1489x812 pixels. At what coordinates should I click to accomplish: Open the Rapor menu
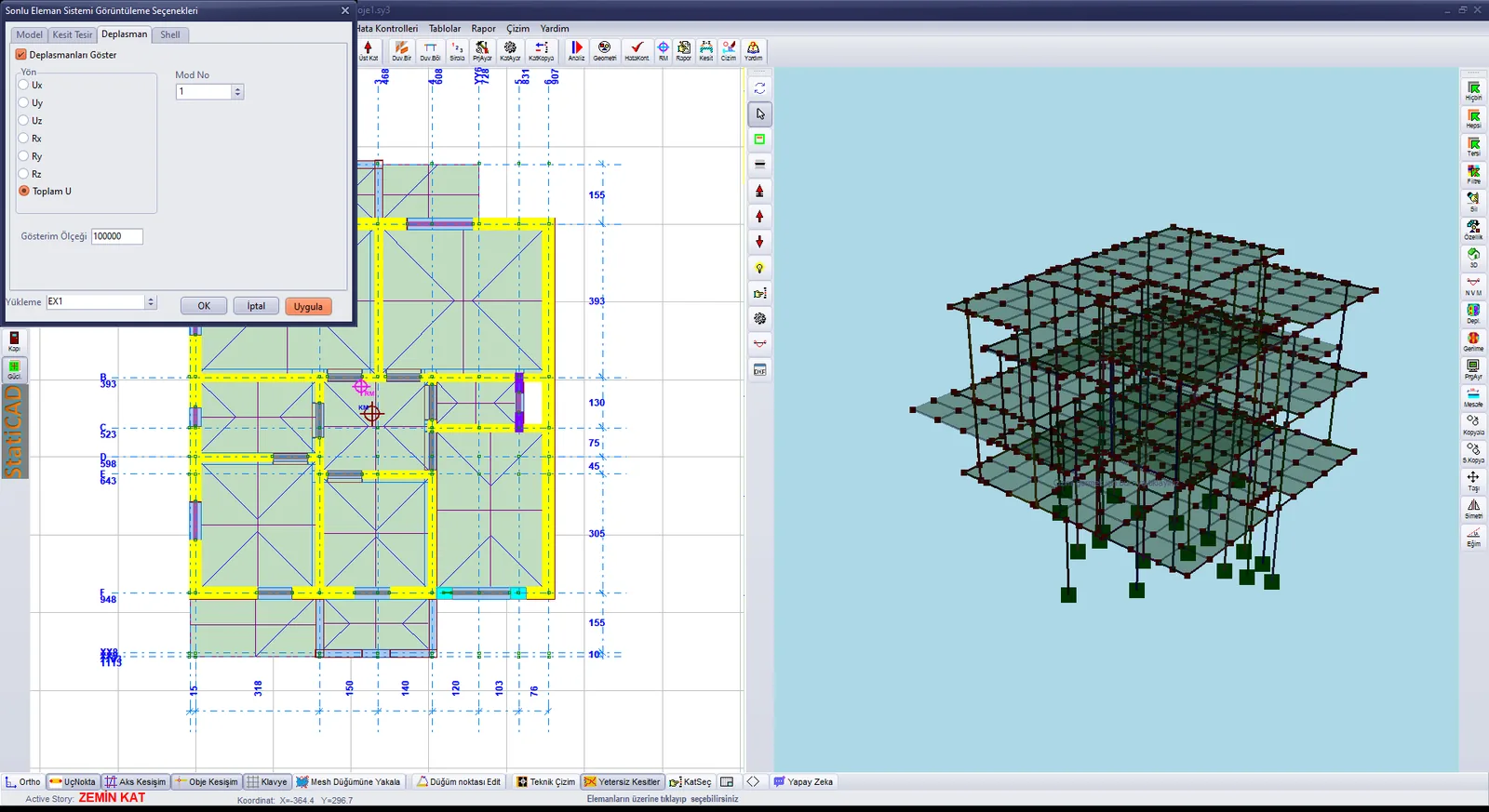coord(484,29)
